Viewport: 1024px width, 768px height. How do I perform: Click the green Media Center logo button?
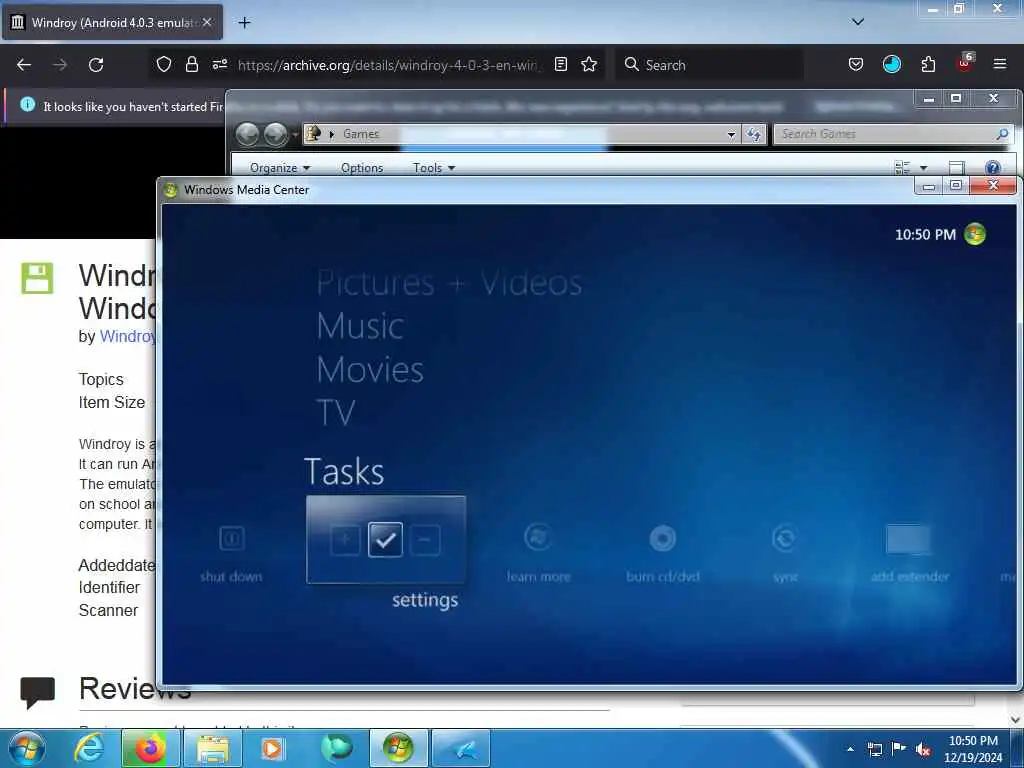pos(975,234)
